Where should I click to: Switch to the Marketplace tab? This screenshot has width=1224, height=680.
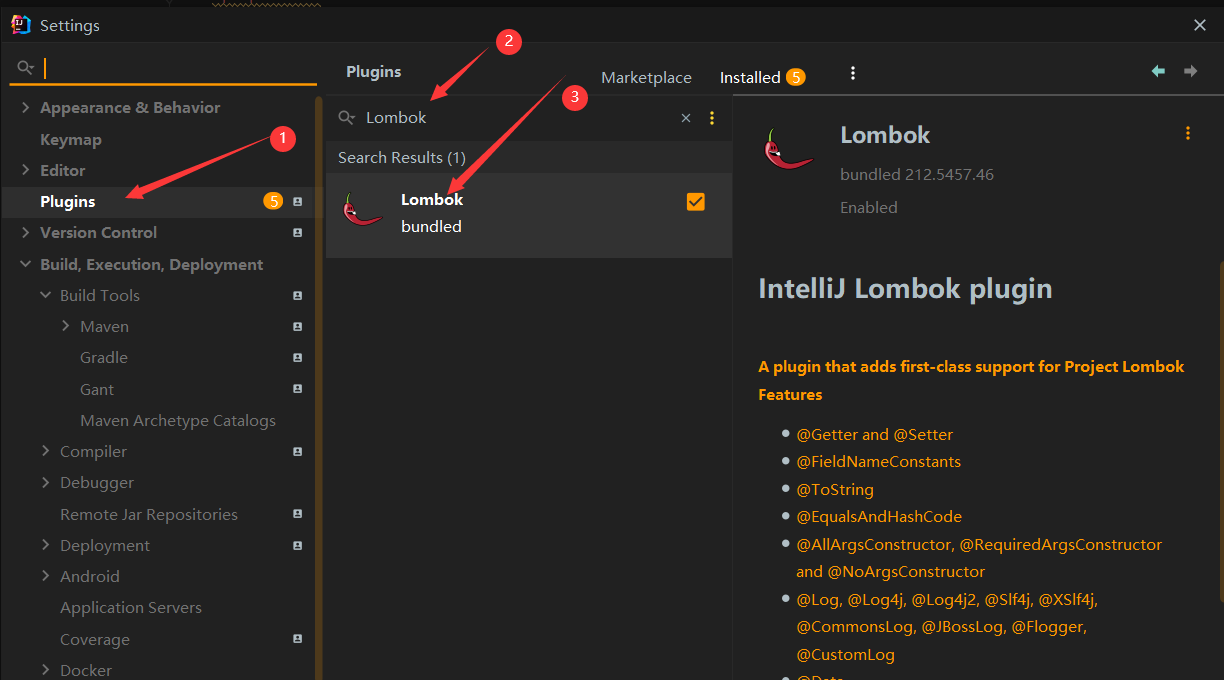tap(646, 78)
